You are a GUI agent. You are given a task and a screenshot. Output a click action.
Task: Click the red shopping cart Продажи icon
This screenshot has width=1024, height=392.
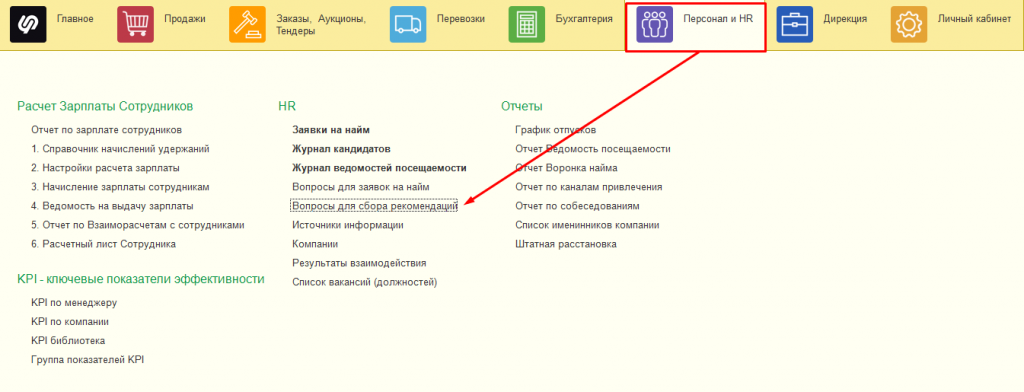coord(135,24)
